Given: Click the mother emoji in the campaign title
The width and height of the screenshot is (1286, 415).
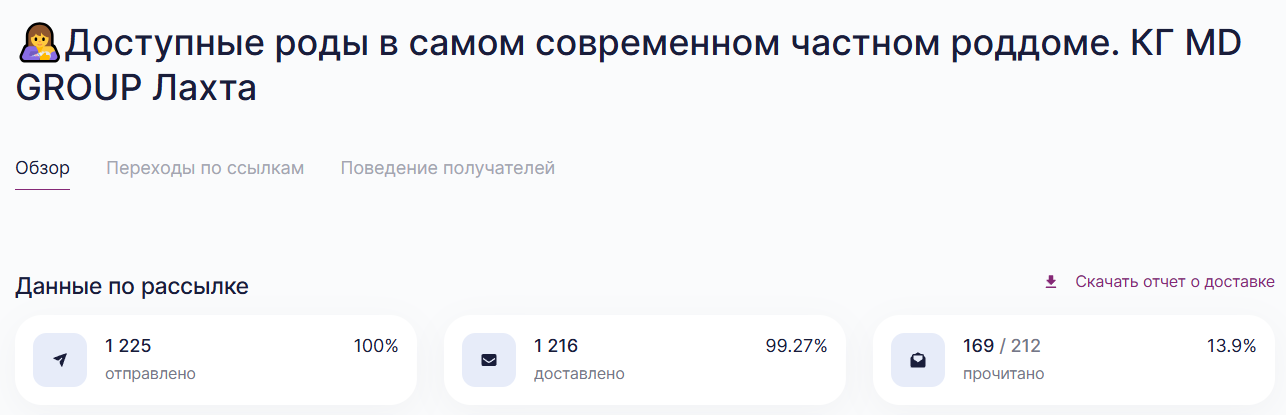Looking at the screenshot, I should 39,44.
